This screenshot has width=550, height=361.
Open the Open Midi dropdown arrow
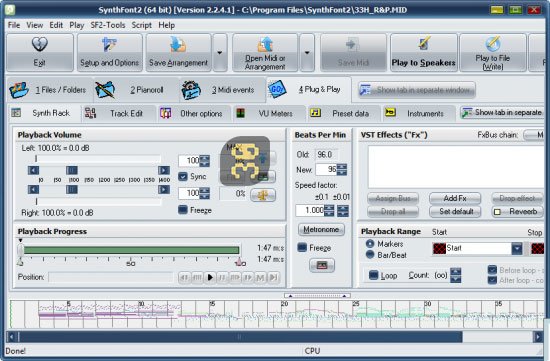[307, 53]
